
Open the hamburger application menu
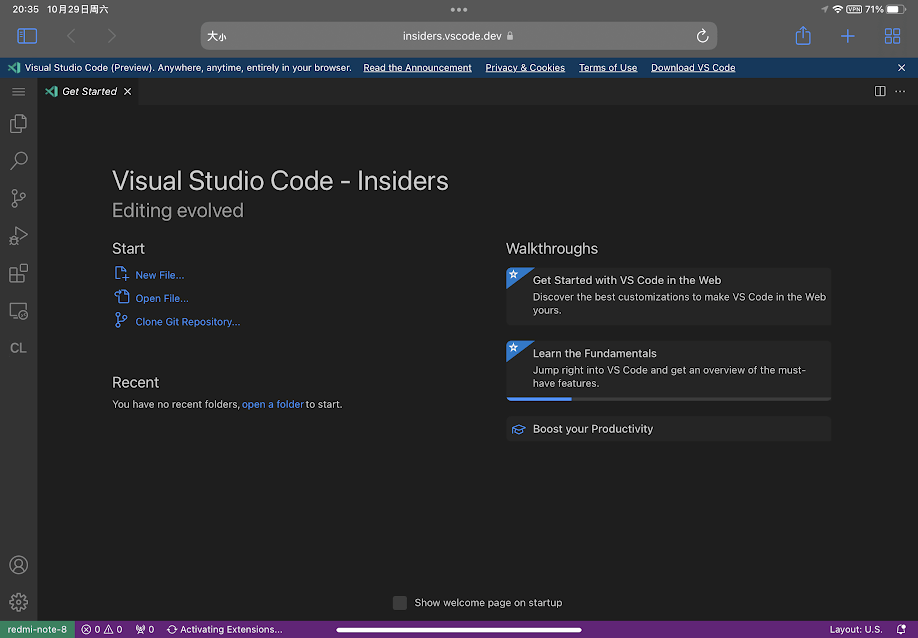click(x=18, y=92)
